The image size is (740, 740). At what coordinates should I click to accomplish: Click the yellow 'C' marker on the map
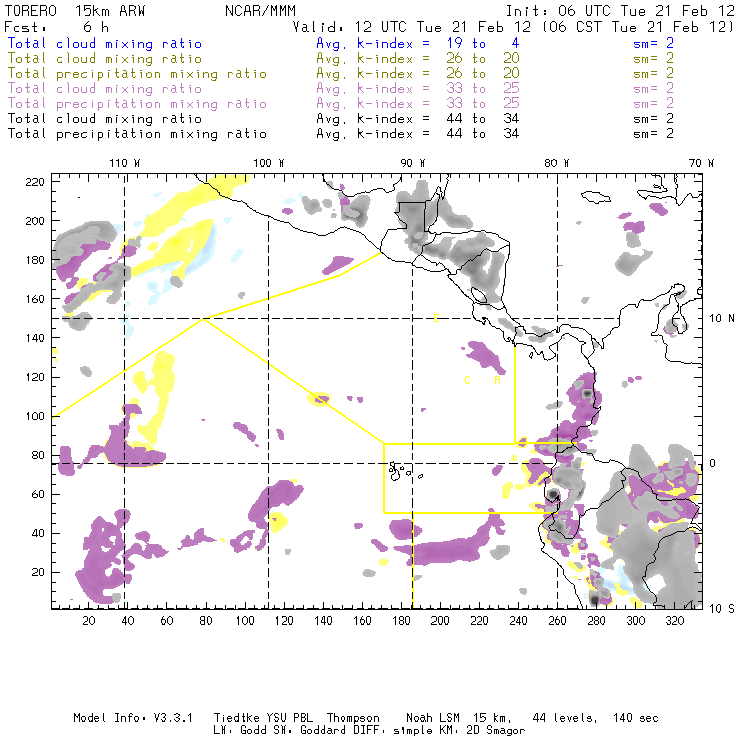pos(467,380)
